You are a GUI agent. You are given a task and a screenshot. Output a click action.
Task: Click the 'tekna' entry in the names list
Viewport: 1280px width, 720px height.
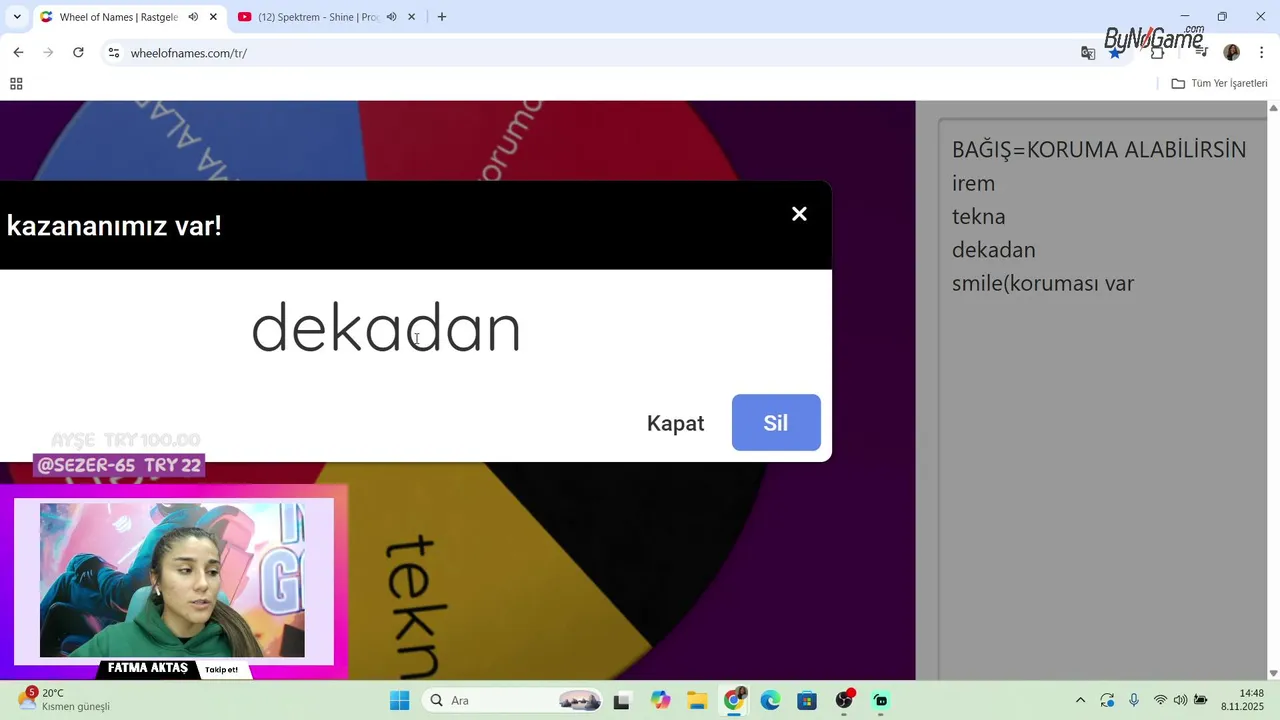point(979,216)
